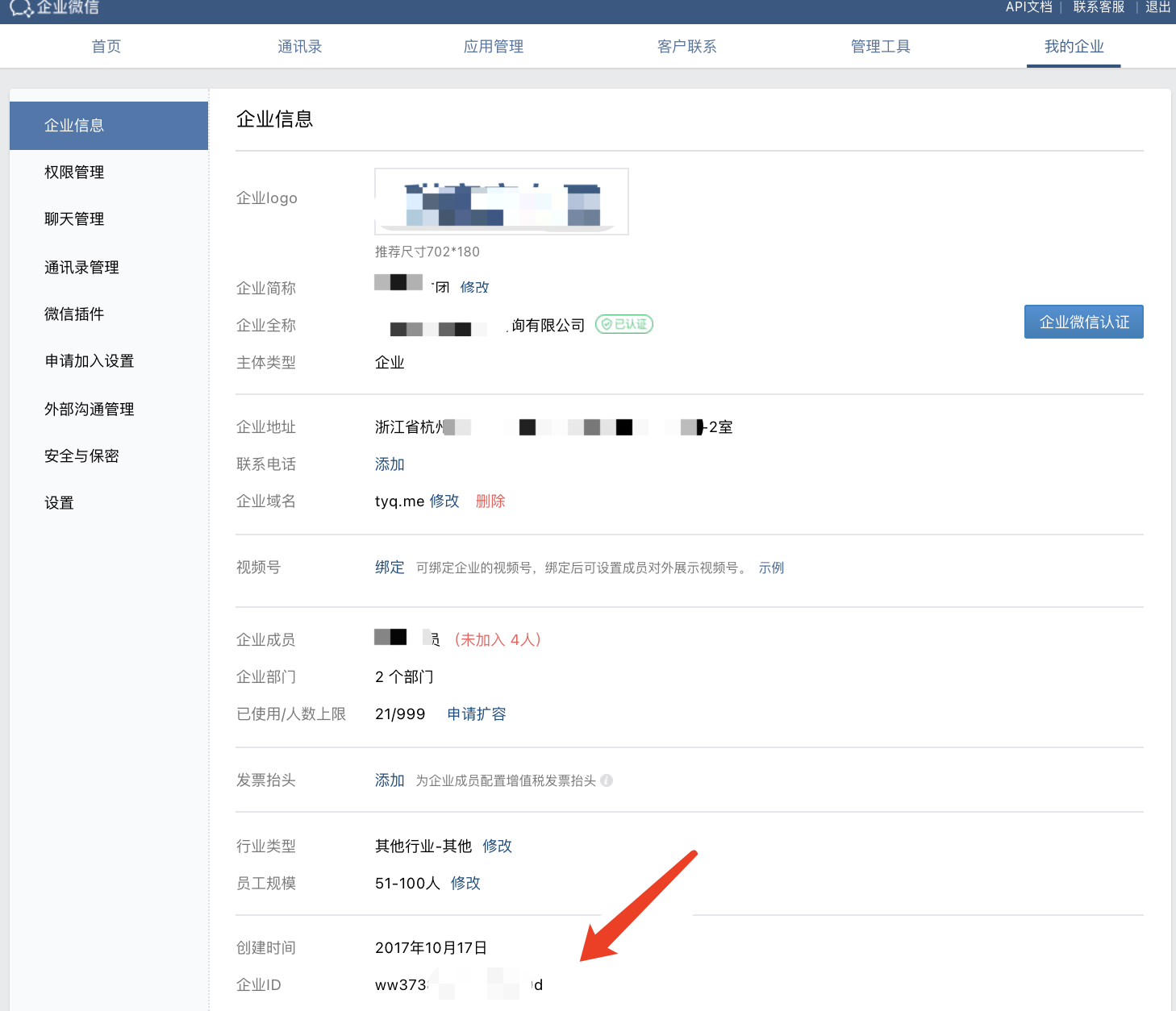Click the 企业微信 logo icon
The image size is (1176, 1011).
coord(22,8)
